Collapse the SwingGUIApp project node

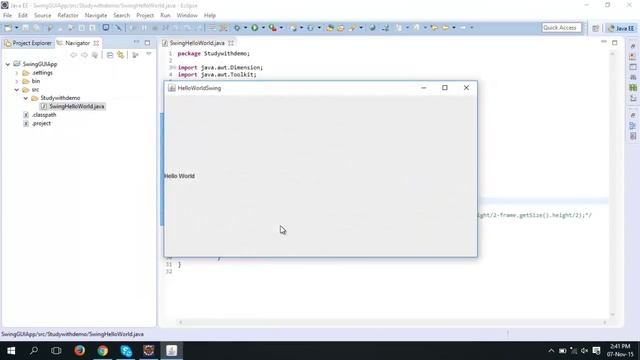[8, 64]
